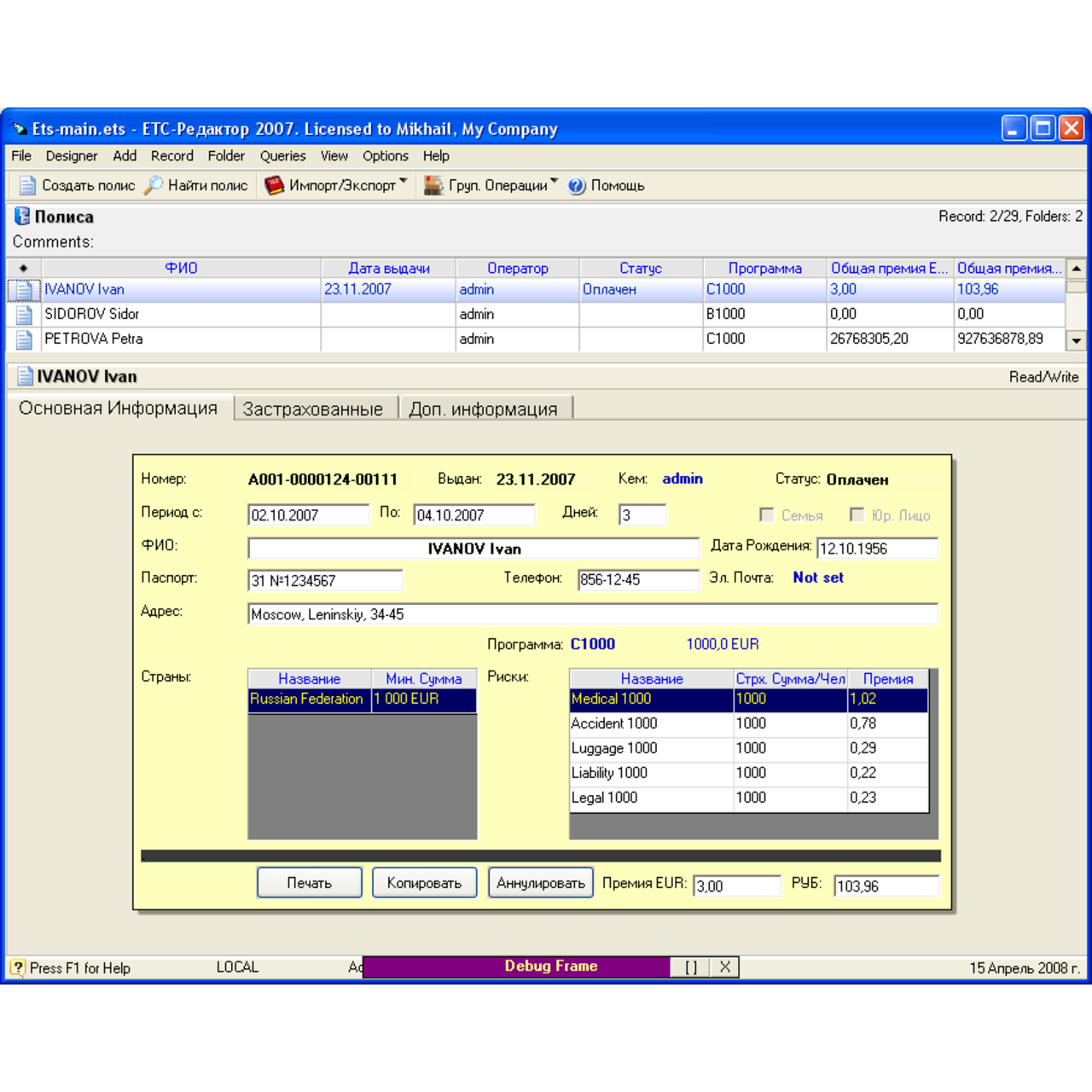Sort by the Программа column header

coord(764,268)
